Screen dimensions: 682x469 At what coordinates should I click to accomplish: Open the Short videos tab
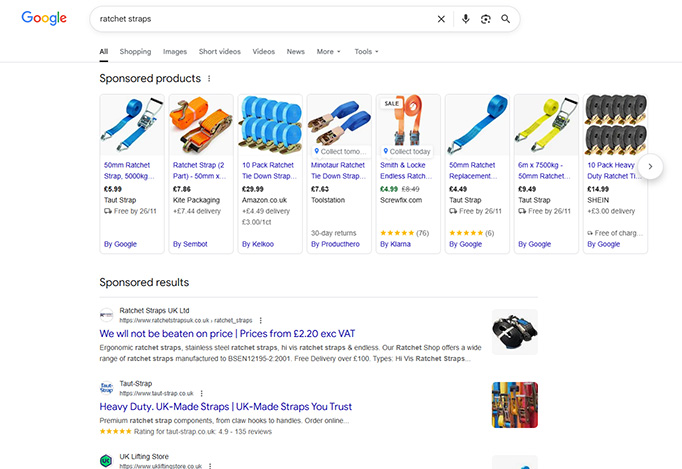[219, 51]
